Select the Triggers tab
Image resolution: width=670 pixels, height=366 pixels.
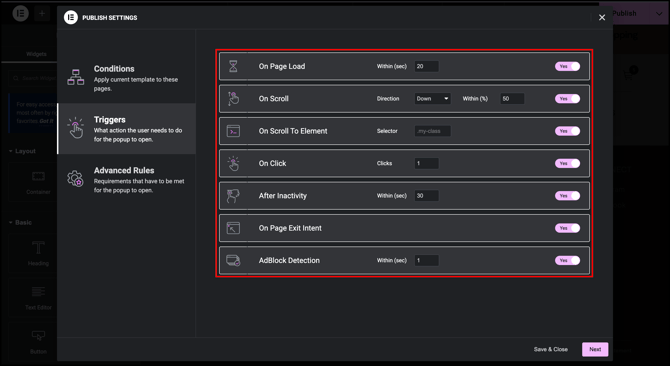coord(126,129)
